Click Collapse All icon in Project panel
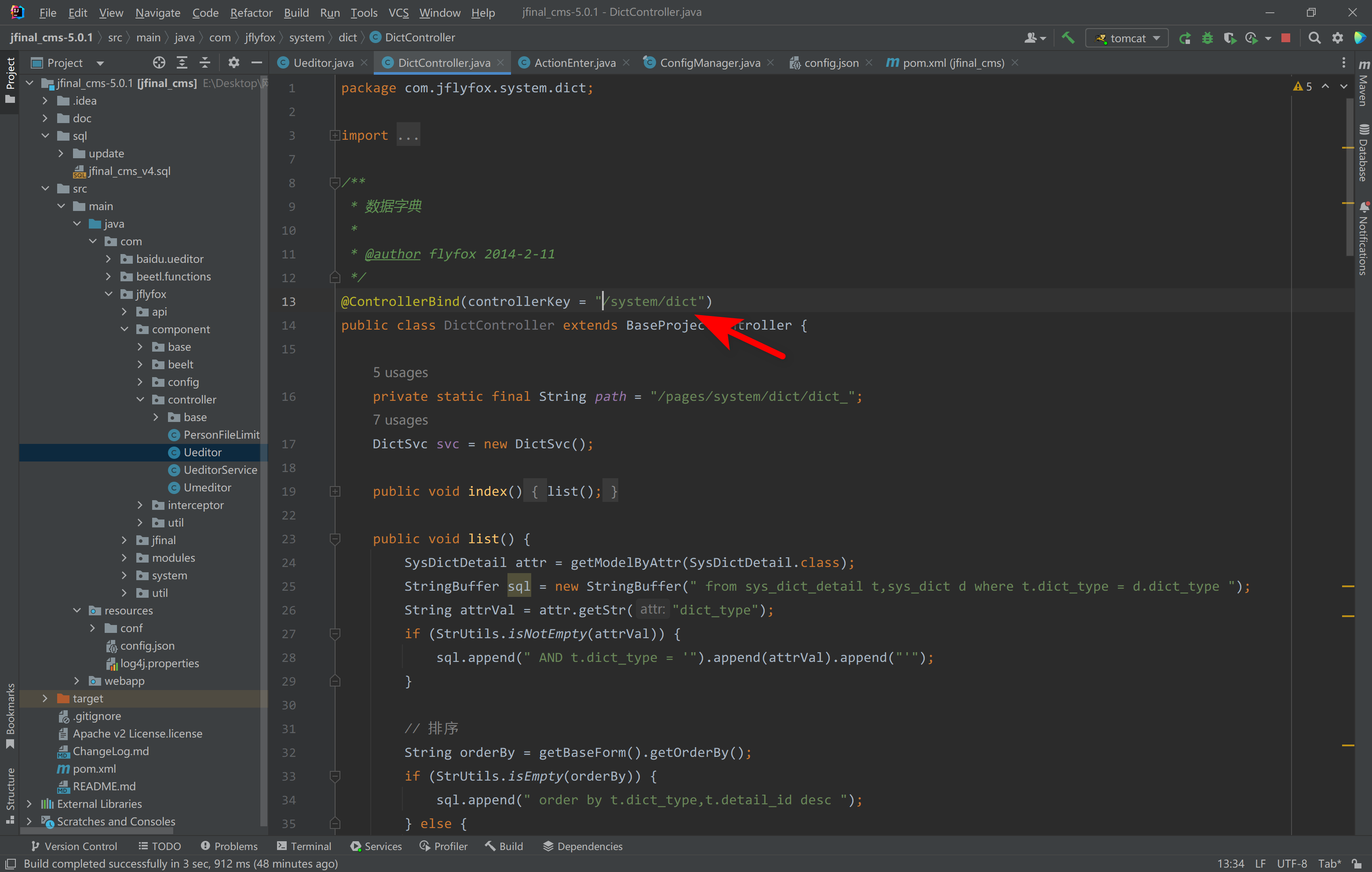The width and height of the screenshot is (1372, 872). pos(204,63)
